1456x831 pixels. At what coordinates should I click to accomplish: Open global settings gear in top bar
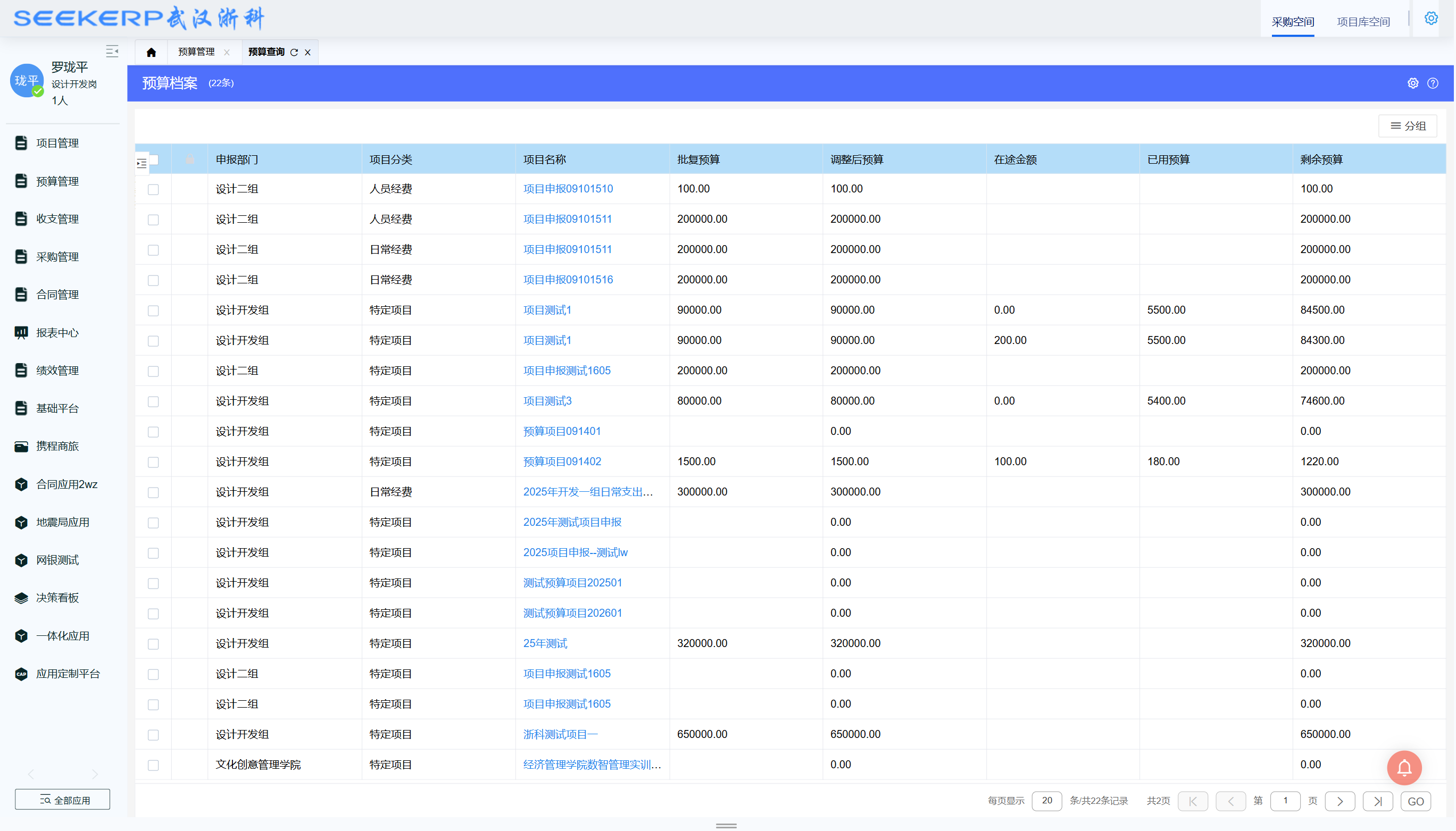(1431, 18)
